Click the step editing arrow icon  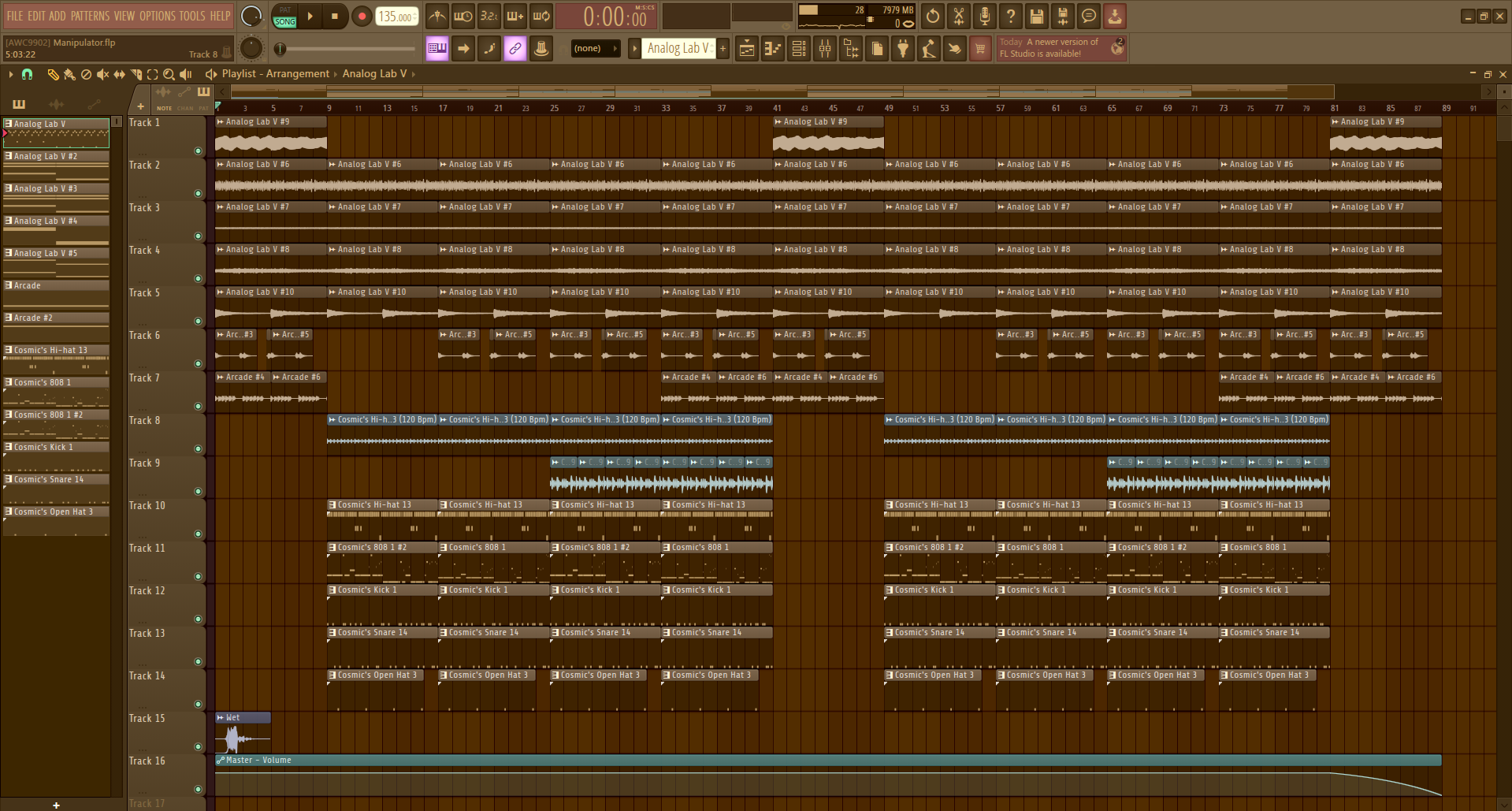[x=463, y=49]
